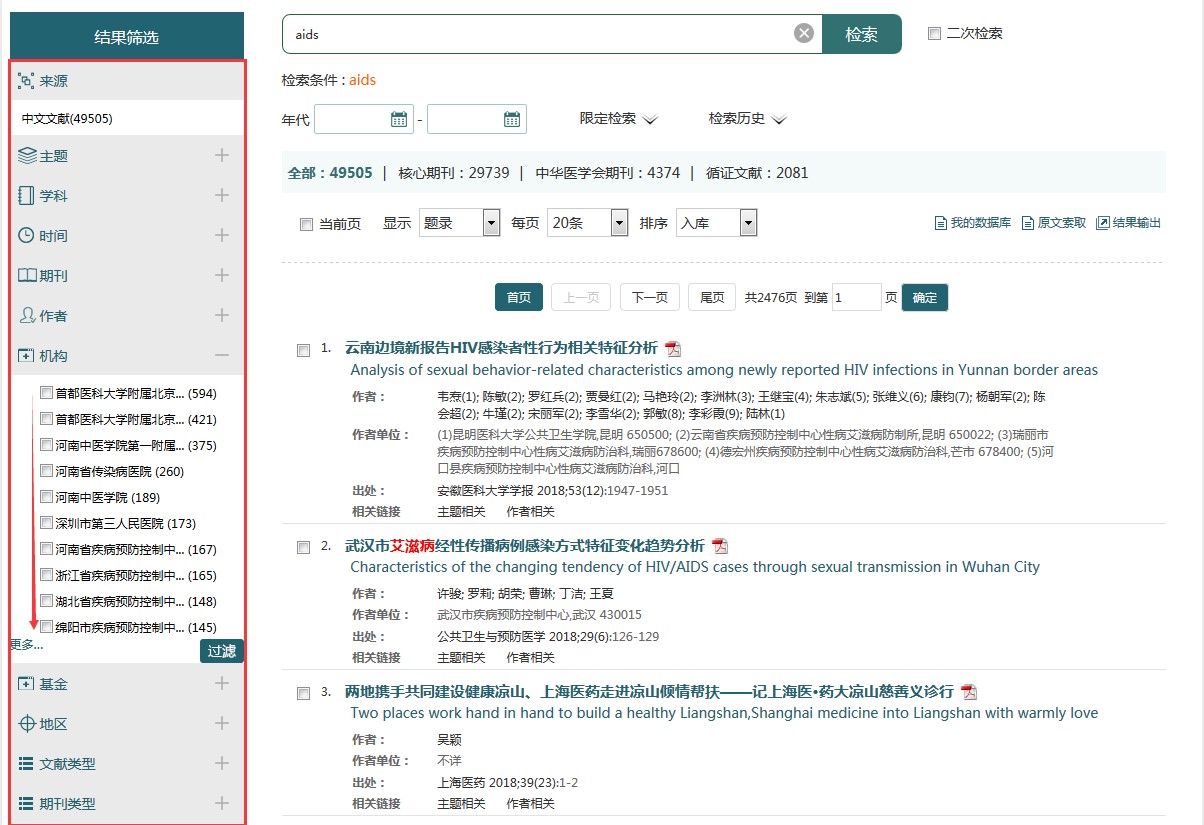Enable the 二次检索 checkbox
The image size is (1204, 825).
(x=934, y=34)
